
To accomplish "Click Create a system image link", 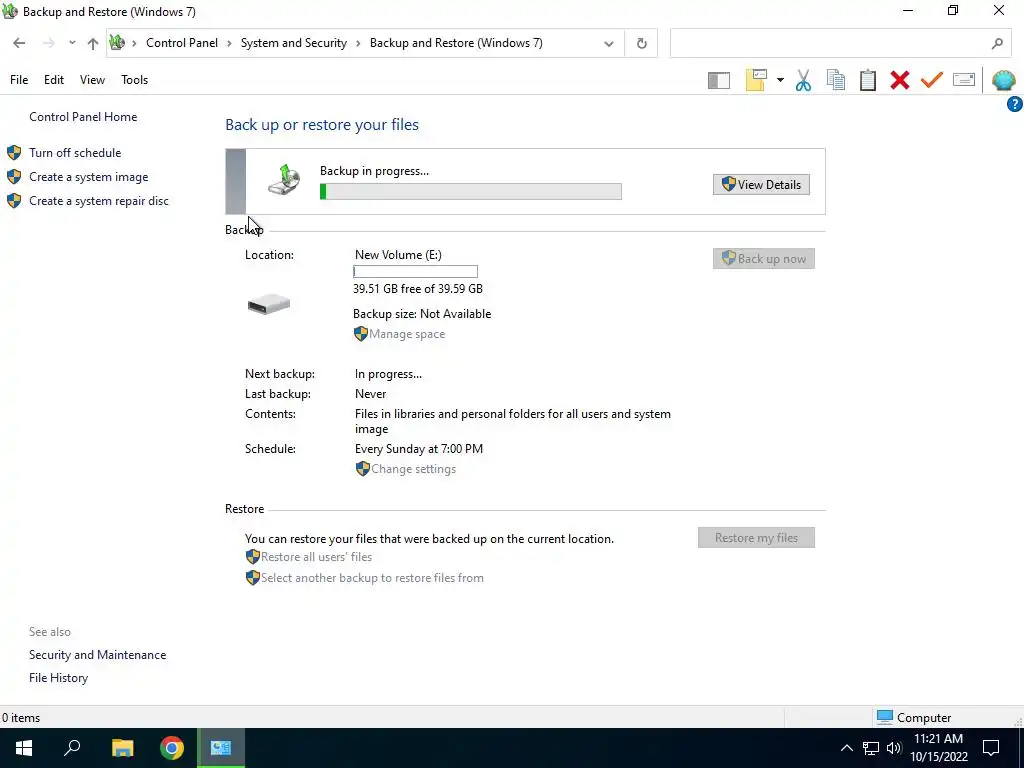I will pos(88,177).
